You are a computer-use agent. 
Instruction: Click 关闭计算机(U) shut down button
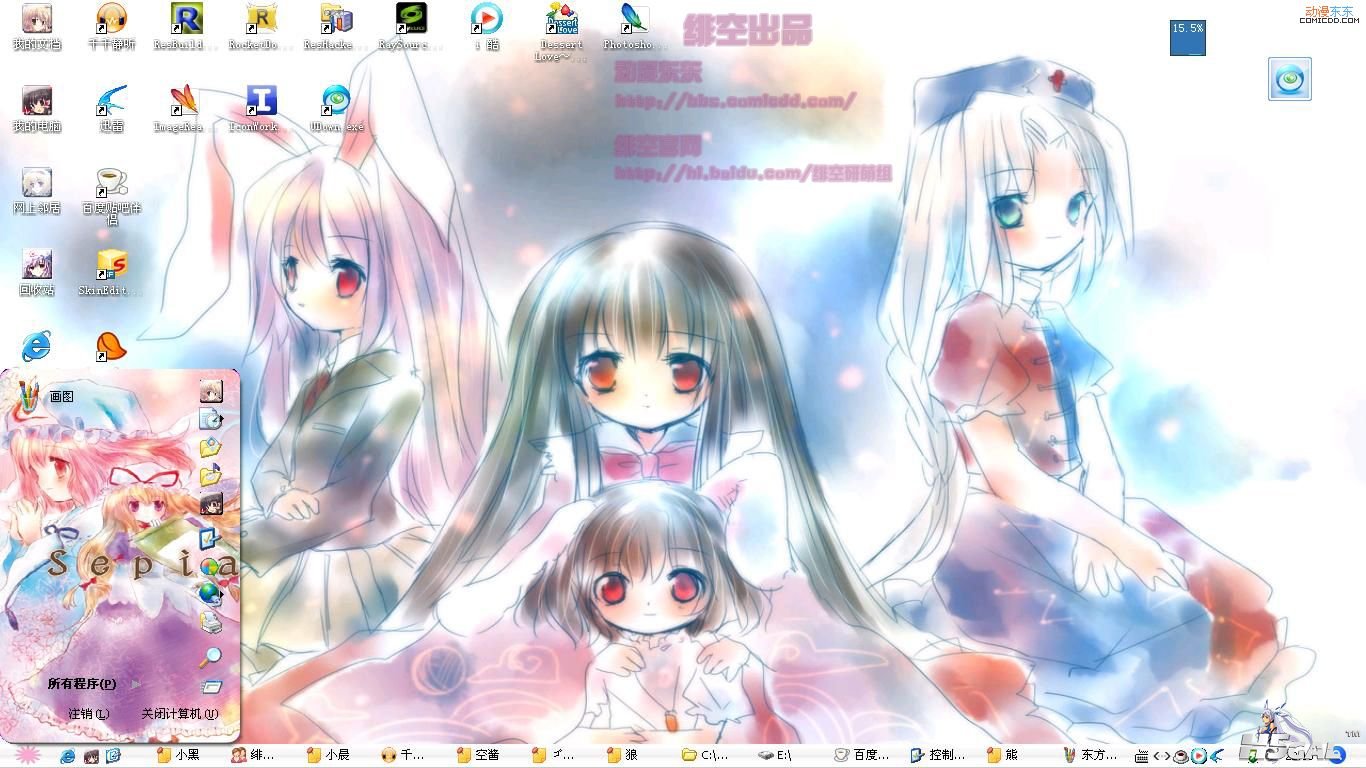tap(179, 714)
